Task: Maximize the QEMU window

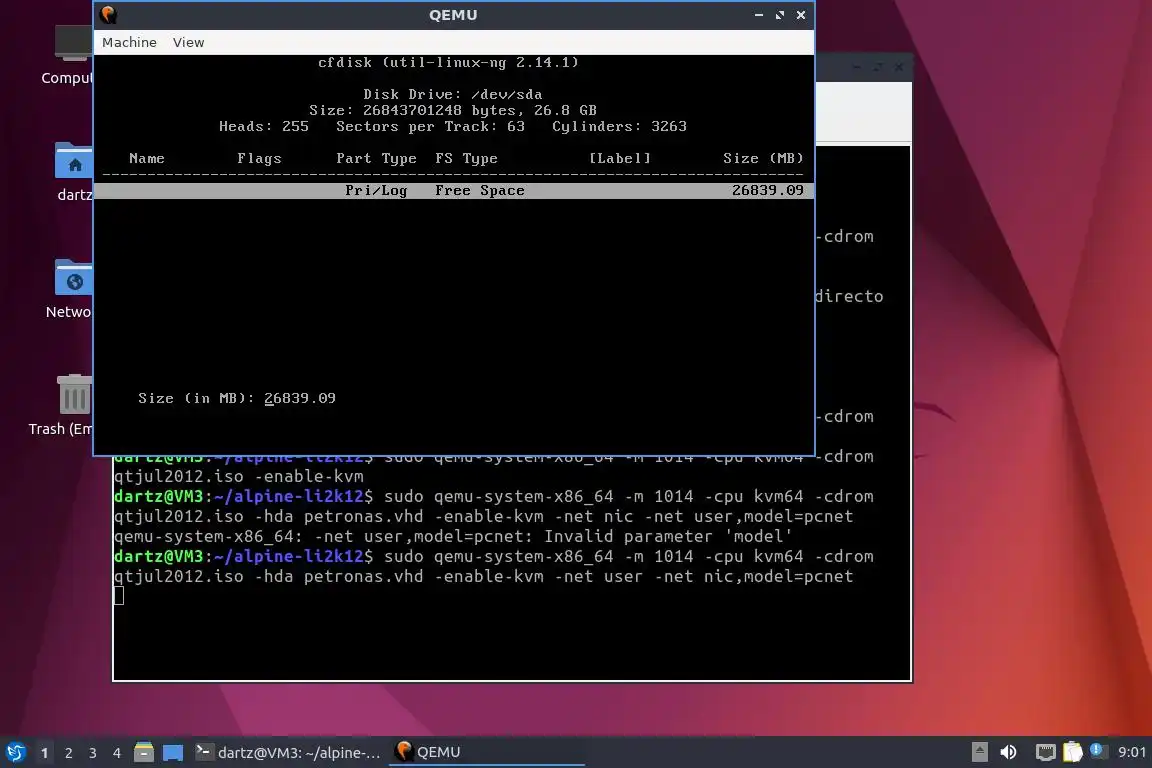Action: pyautogui.click(x=780, y=15)
